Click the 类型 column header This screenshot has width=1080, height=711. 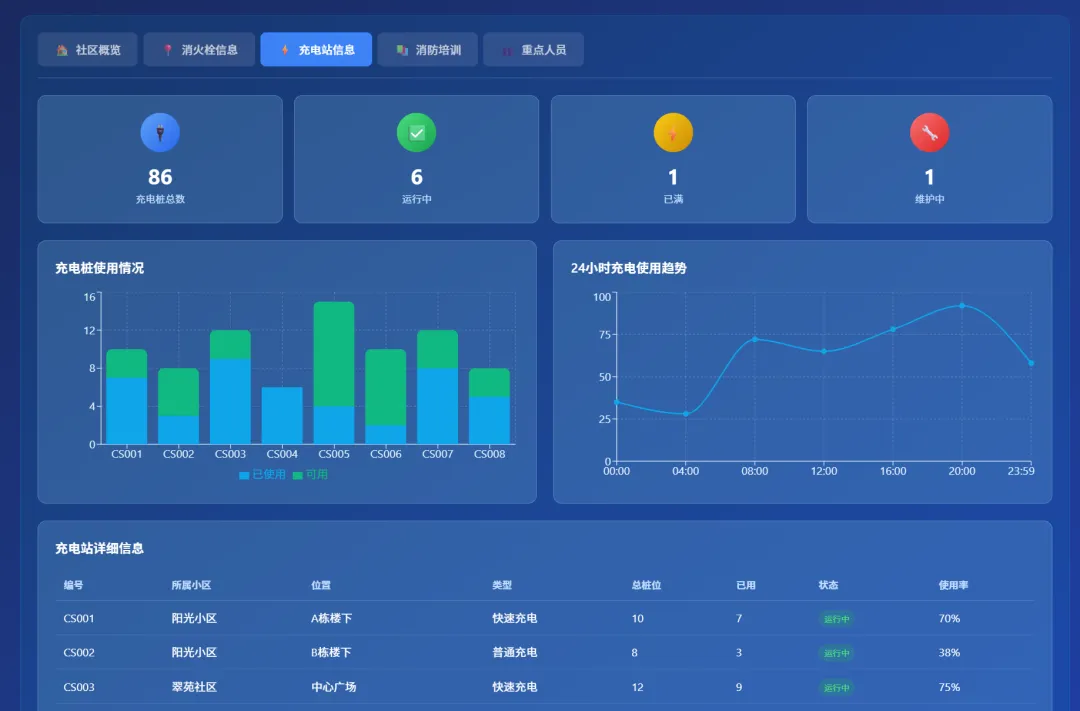coord(502,585)
